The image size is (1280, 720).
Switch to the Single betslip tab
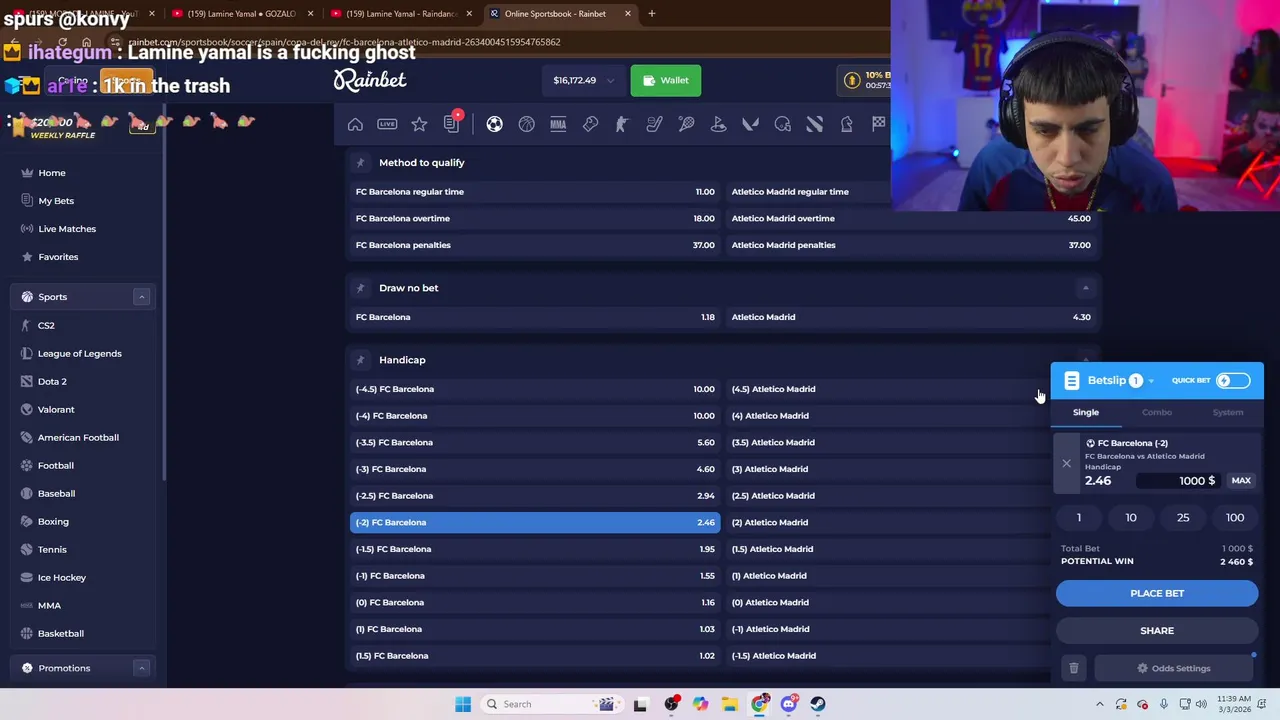click(1086, 412)
